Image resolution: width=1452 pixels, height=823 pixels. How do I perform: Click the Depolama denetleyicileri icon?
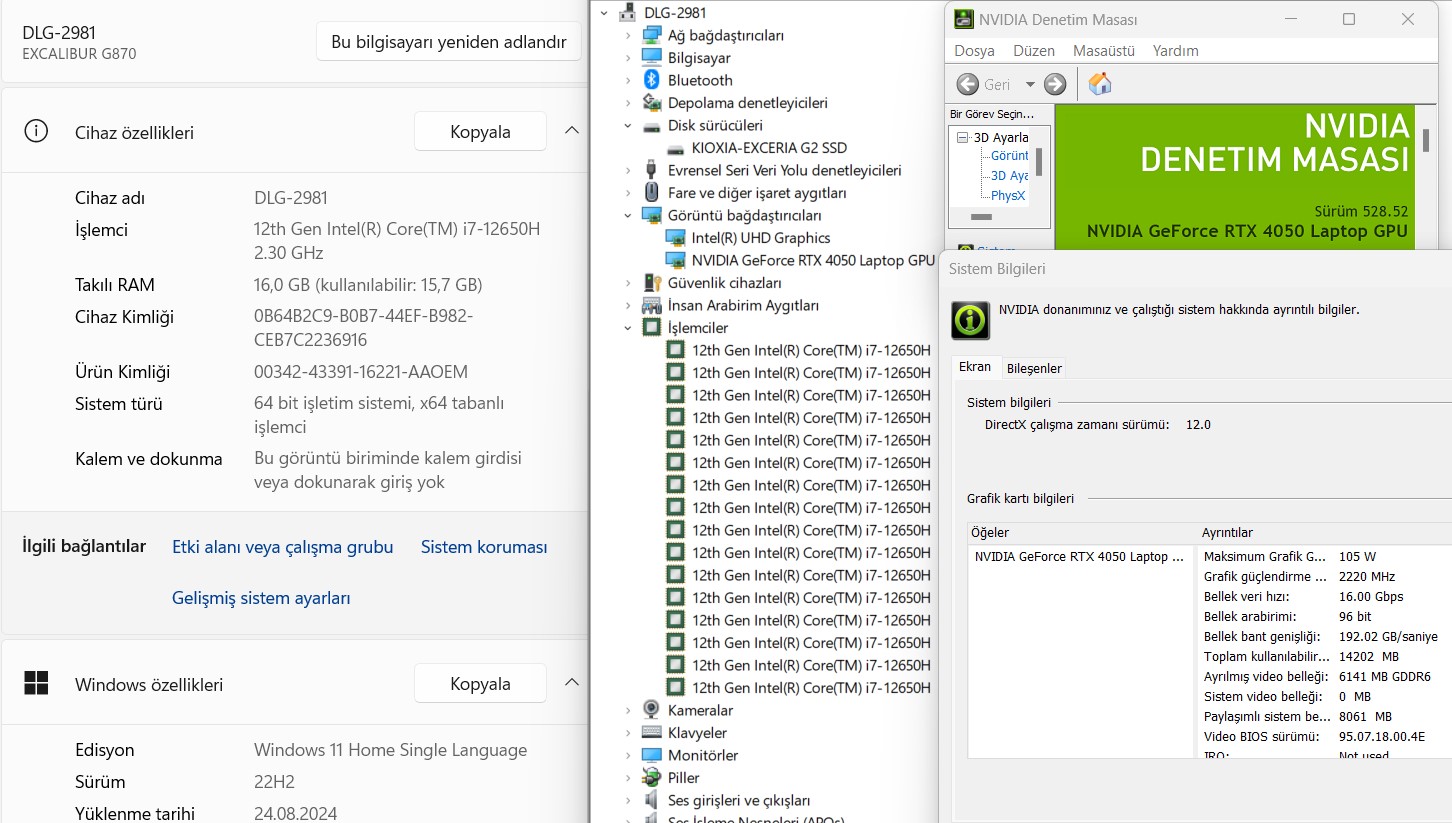pyautogui.click(x=651, y=103)
